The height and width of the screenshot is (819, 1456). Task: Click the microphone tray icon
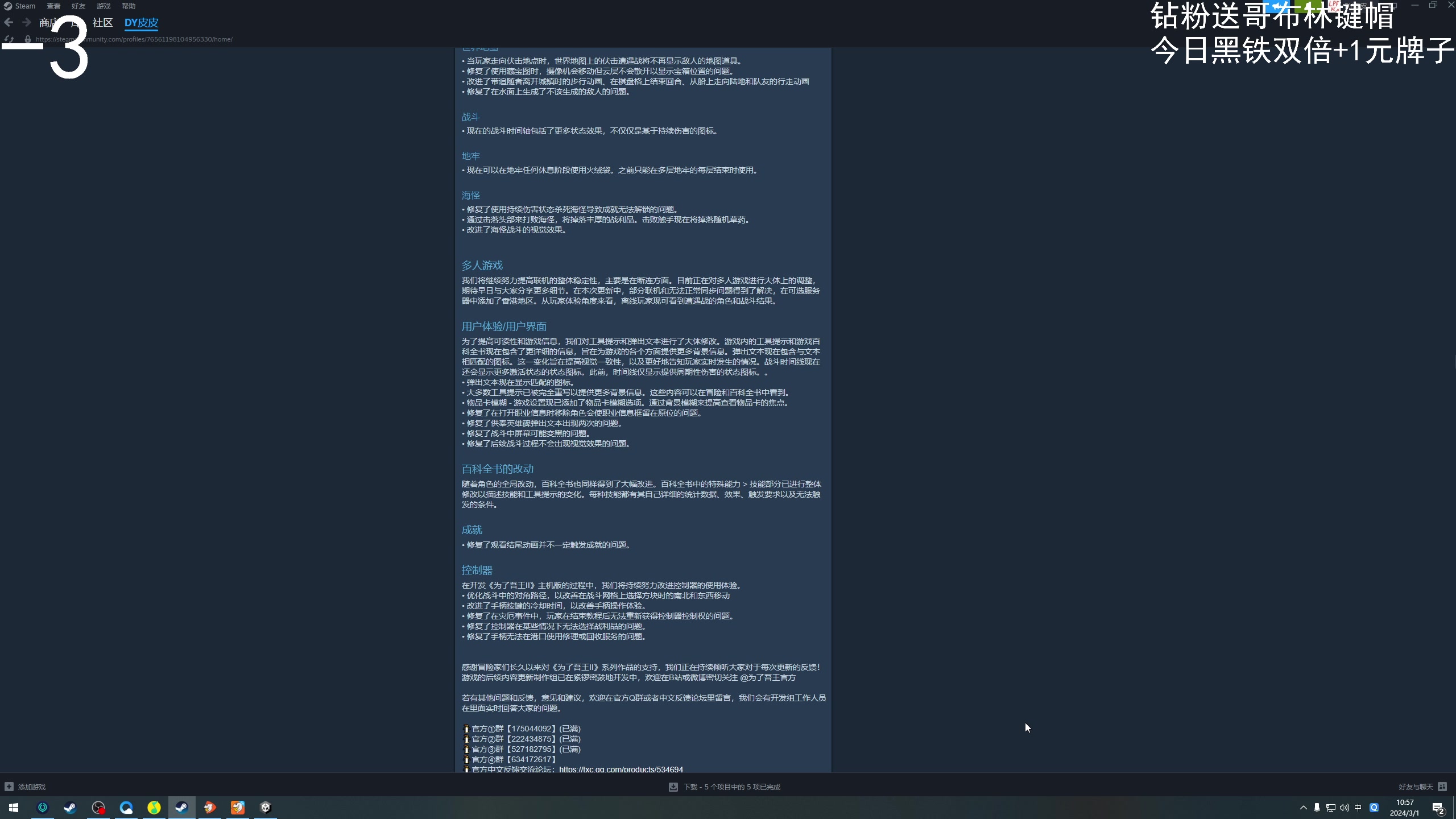click(x=1317, y=808)
